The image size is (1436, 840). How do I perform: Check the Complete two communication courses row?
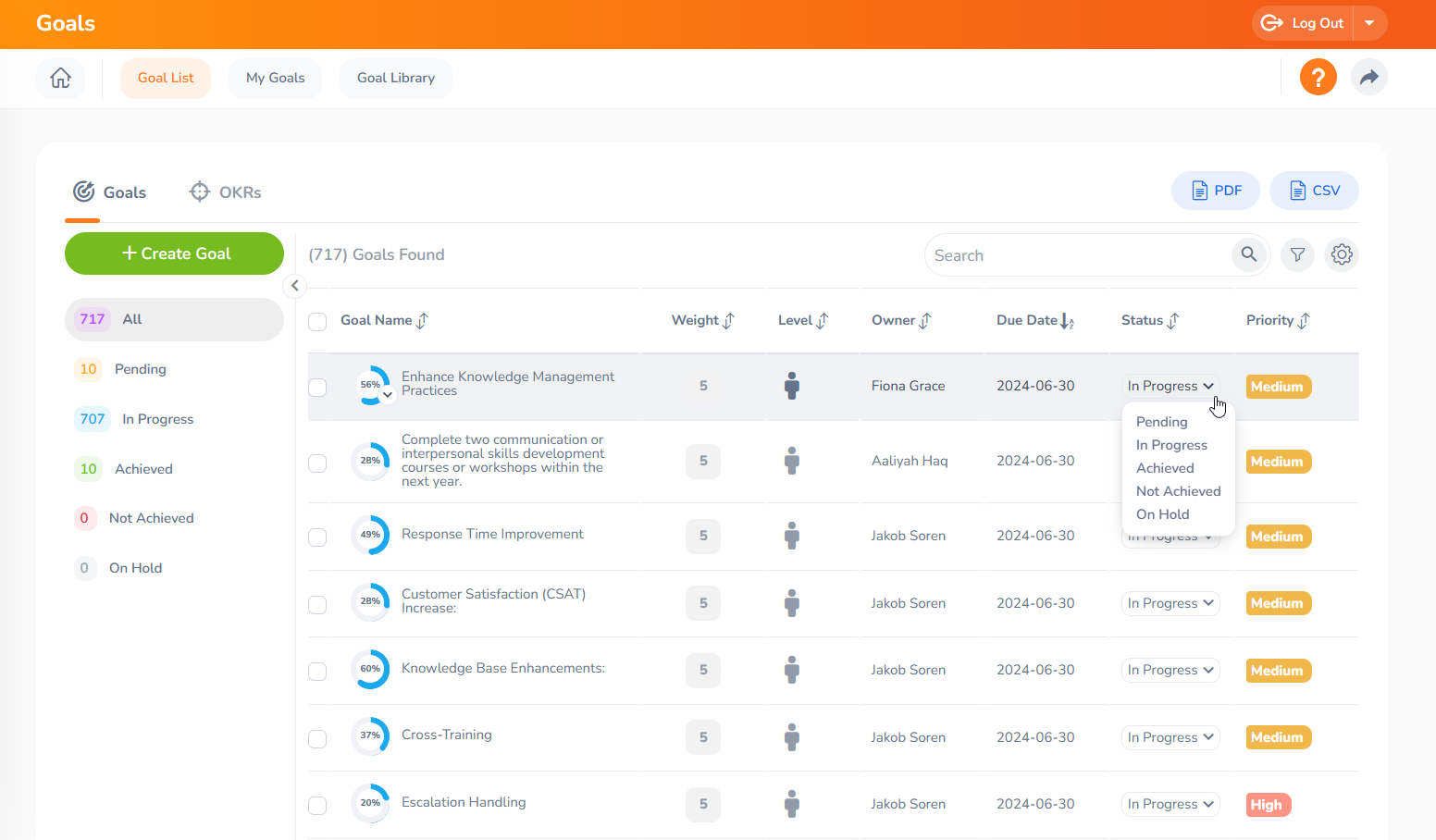tap(317, 463)
